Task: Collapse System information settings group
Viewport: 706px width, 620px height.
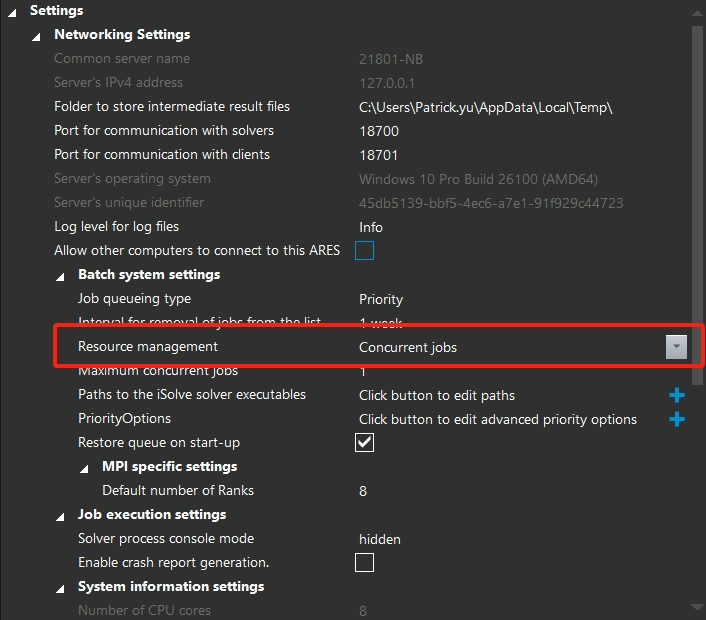Action: [x=61, y=587]
